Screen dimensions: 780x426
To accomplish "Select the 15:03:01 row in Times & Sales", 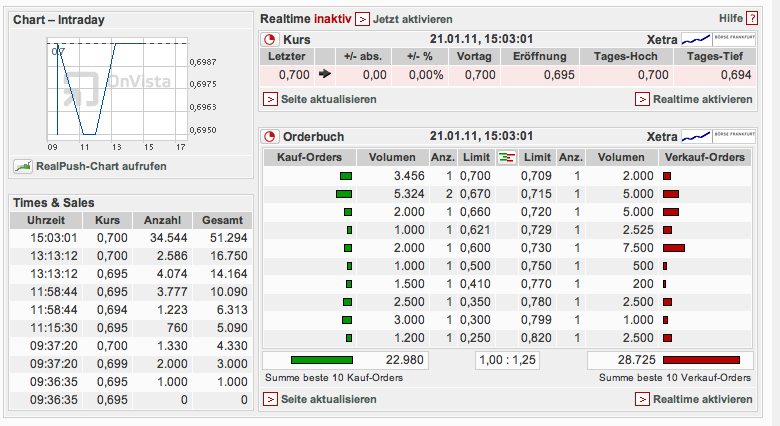I will click(x=130, y=238).
